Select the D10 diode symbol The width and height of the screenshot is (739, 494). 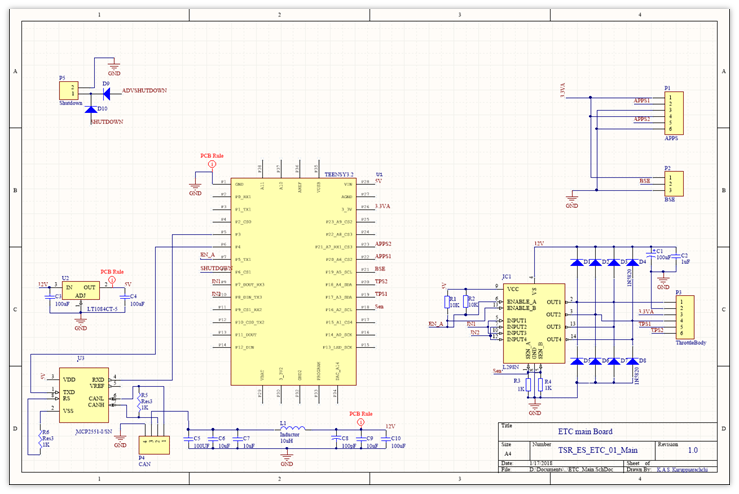(91, 108)
